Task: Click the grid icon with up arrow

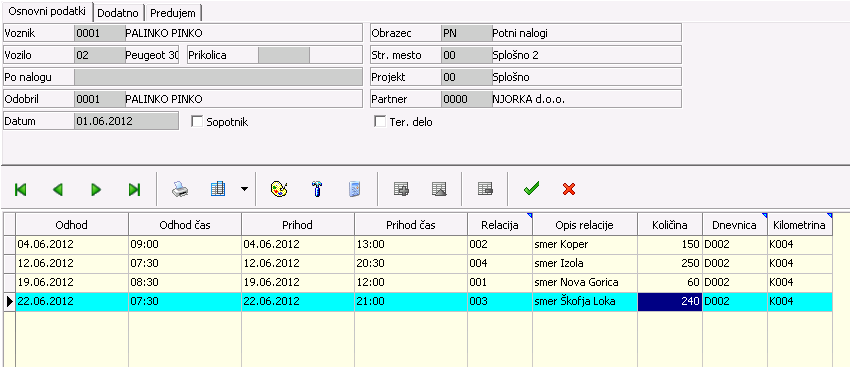Action: pos(439,189)
